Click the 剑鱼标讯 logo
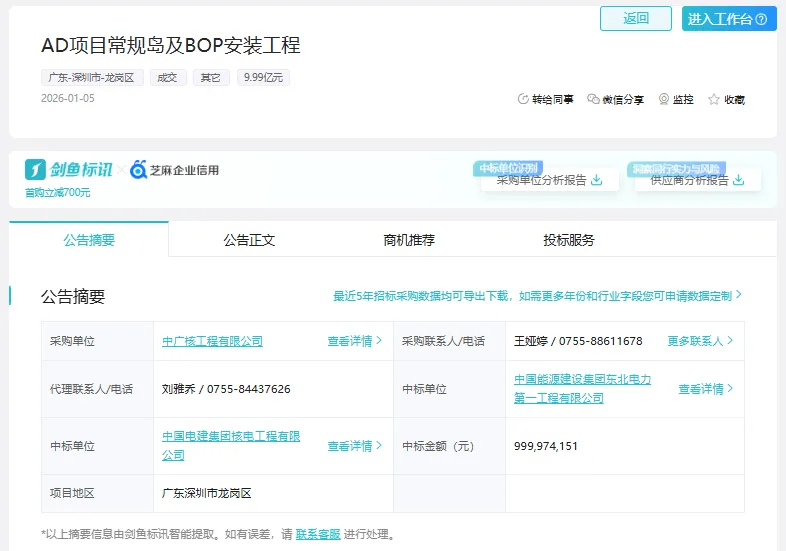Screen dimensions: 786x551 click(x=68, y=170)
